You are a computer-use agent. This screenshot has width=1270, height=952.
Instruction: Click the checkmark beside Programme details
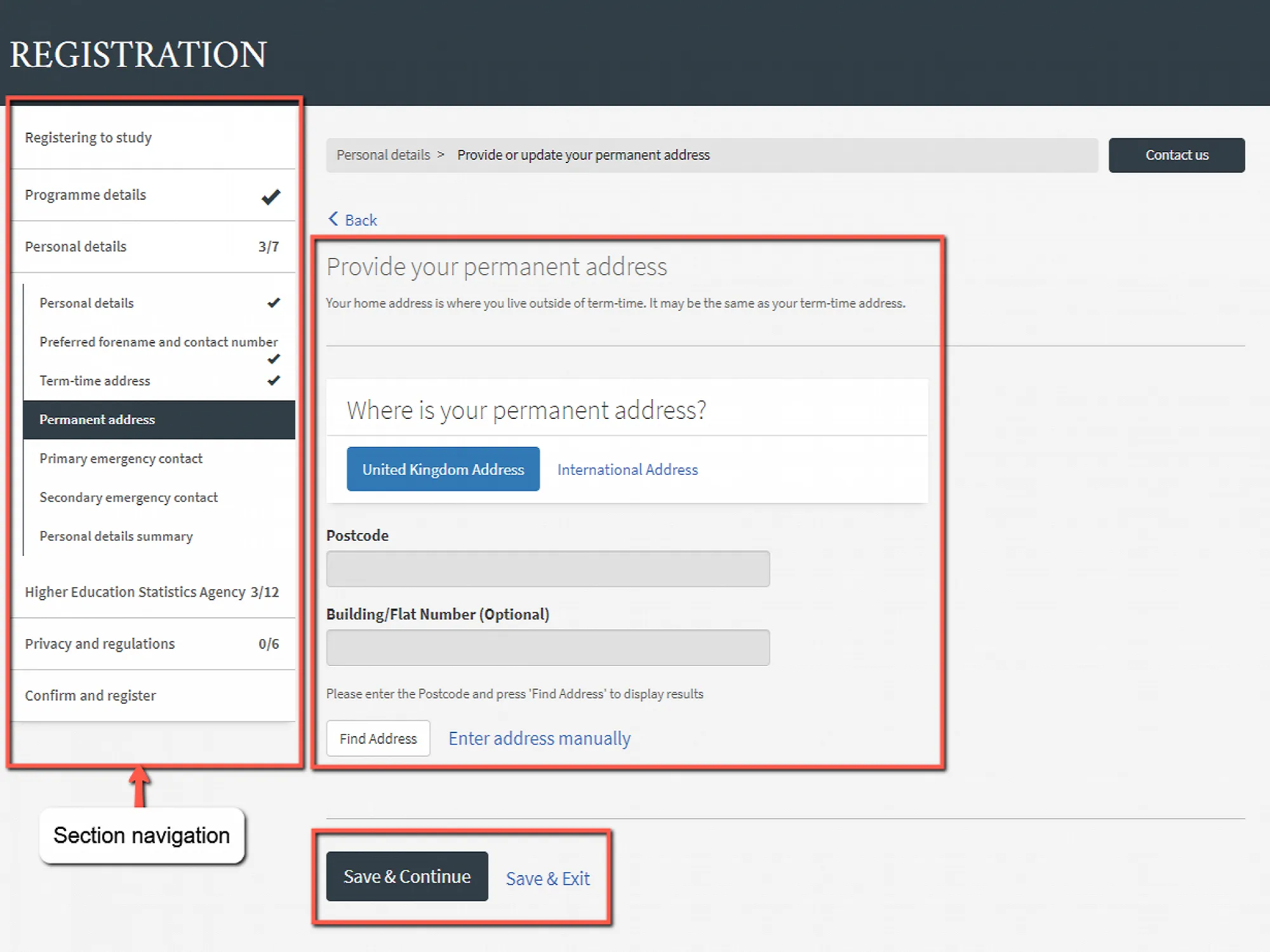pos(271,196)
